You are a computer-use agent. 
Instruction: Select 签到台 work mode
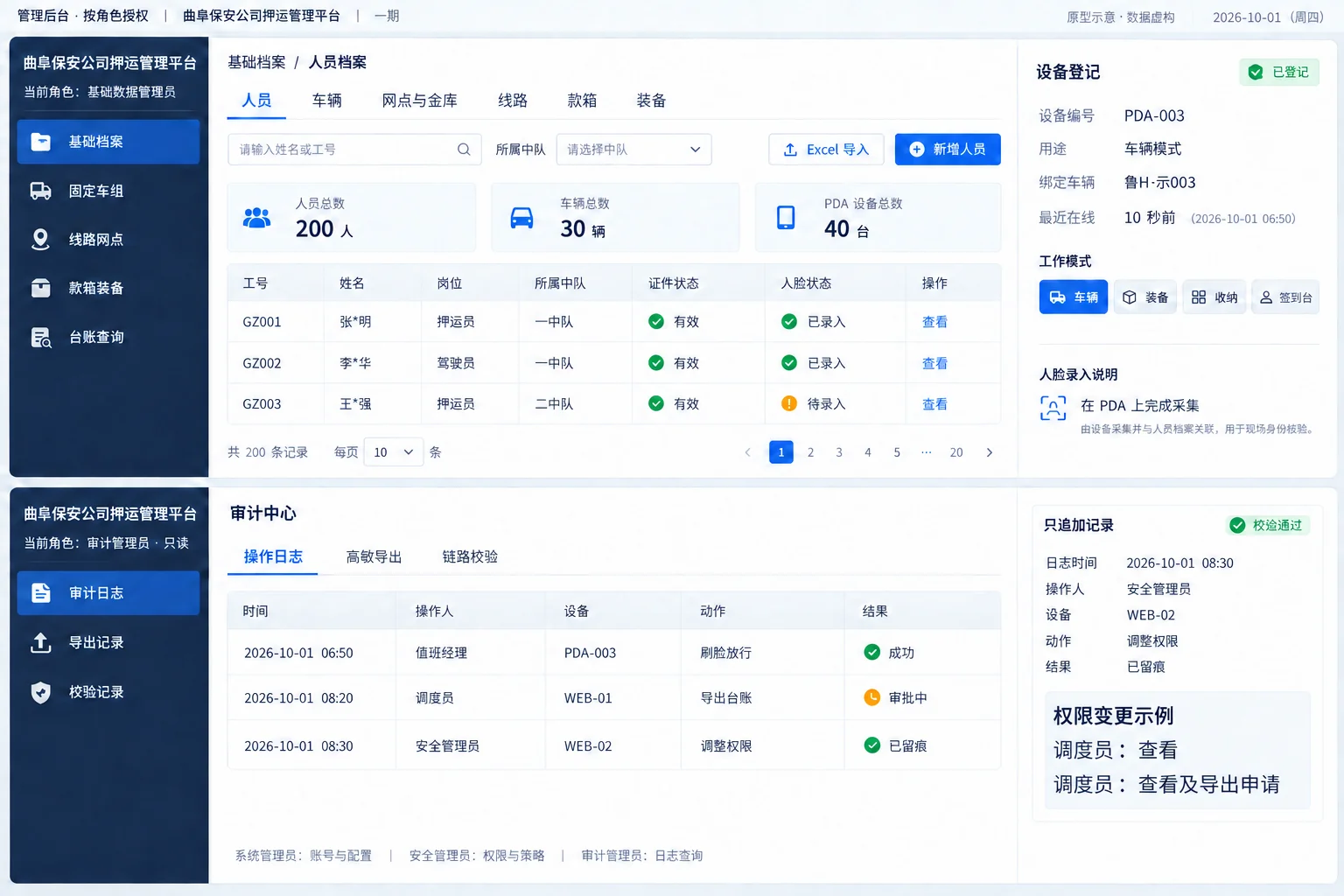pos(1285,297)
